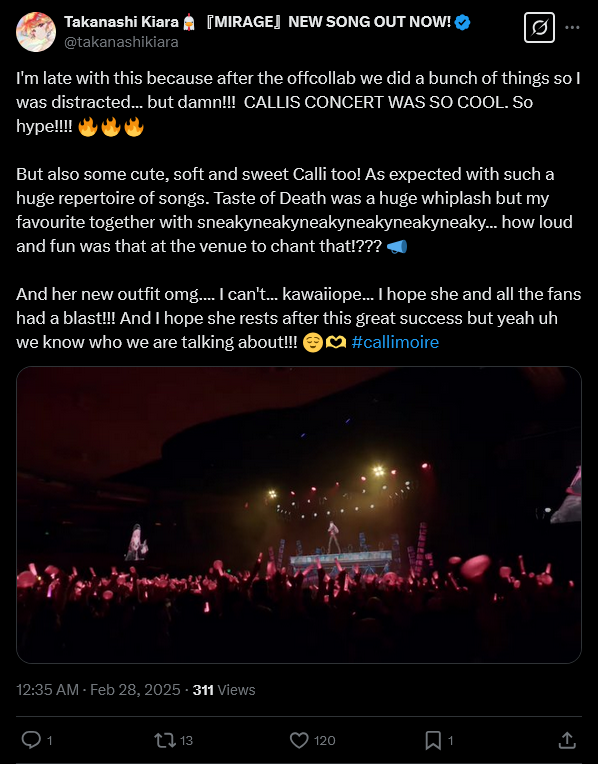View the 311 Views analytics
598x764 pixels.
(x=224, y=690)
